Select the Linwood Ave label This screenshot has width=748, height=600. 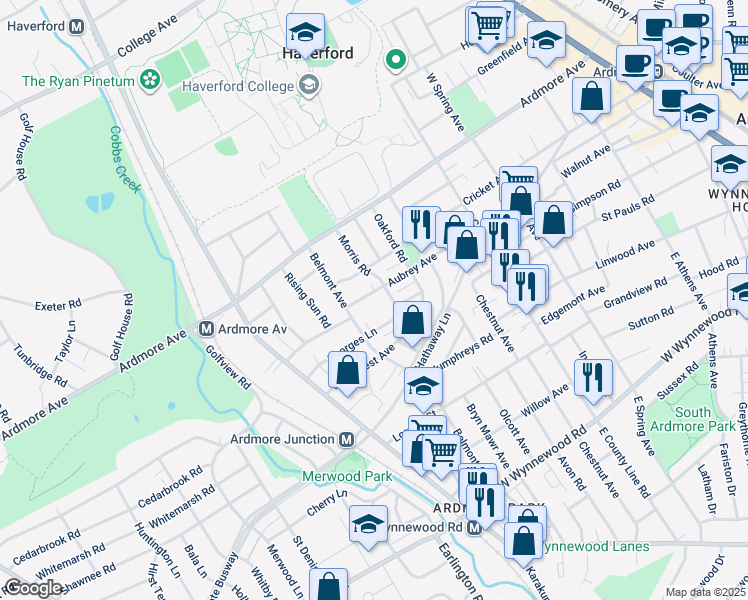(625, 254)
